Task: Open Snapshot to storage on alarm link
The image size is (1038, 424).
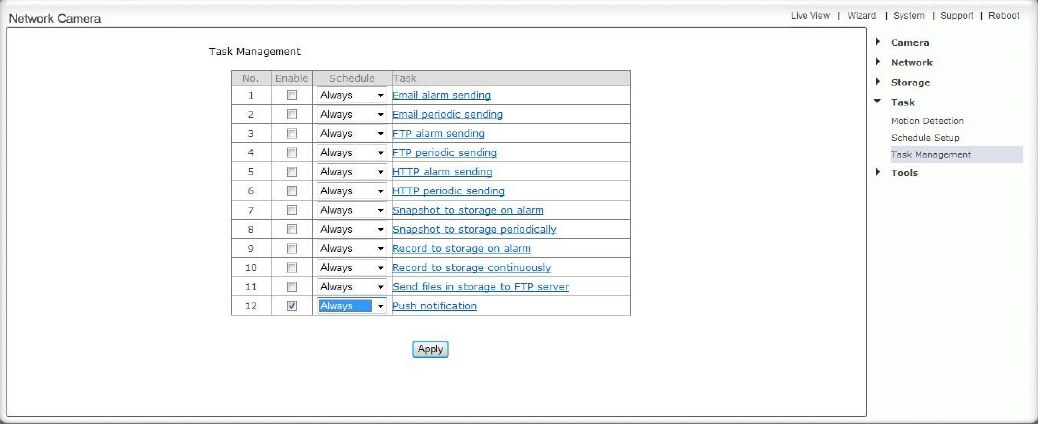Action: point(468,211)
